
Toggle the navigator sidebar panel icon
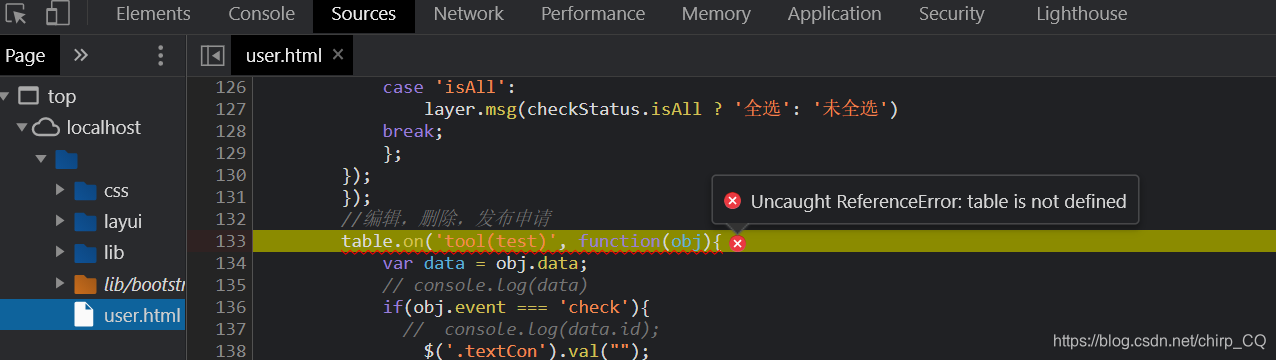212,55
